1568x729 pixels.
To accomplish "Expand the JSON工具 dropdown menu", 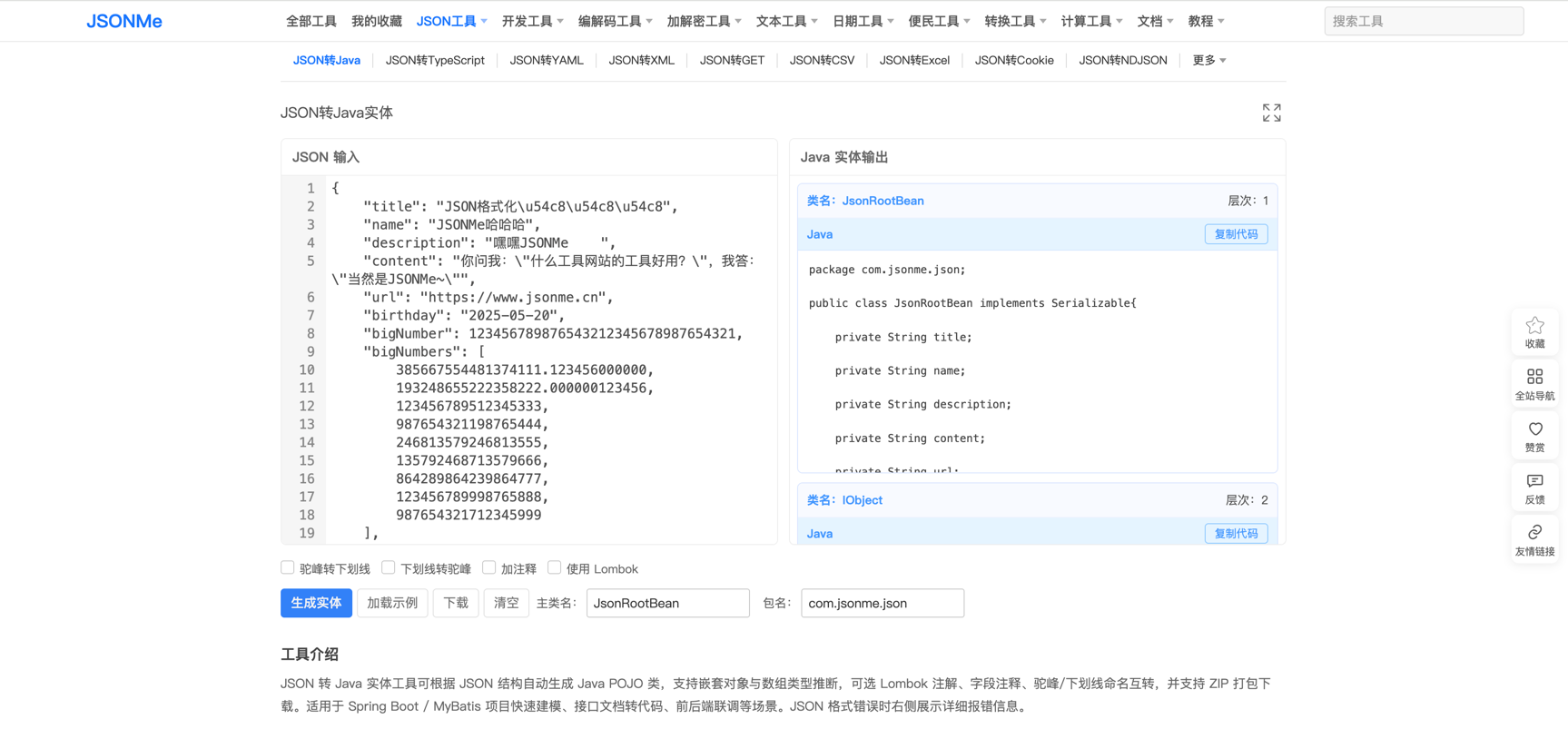I will point(451,21).
